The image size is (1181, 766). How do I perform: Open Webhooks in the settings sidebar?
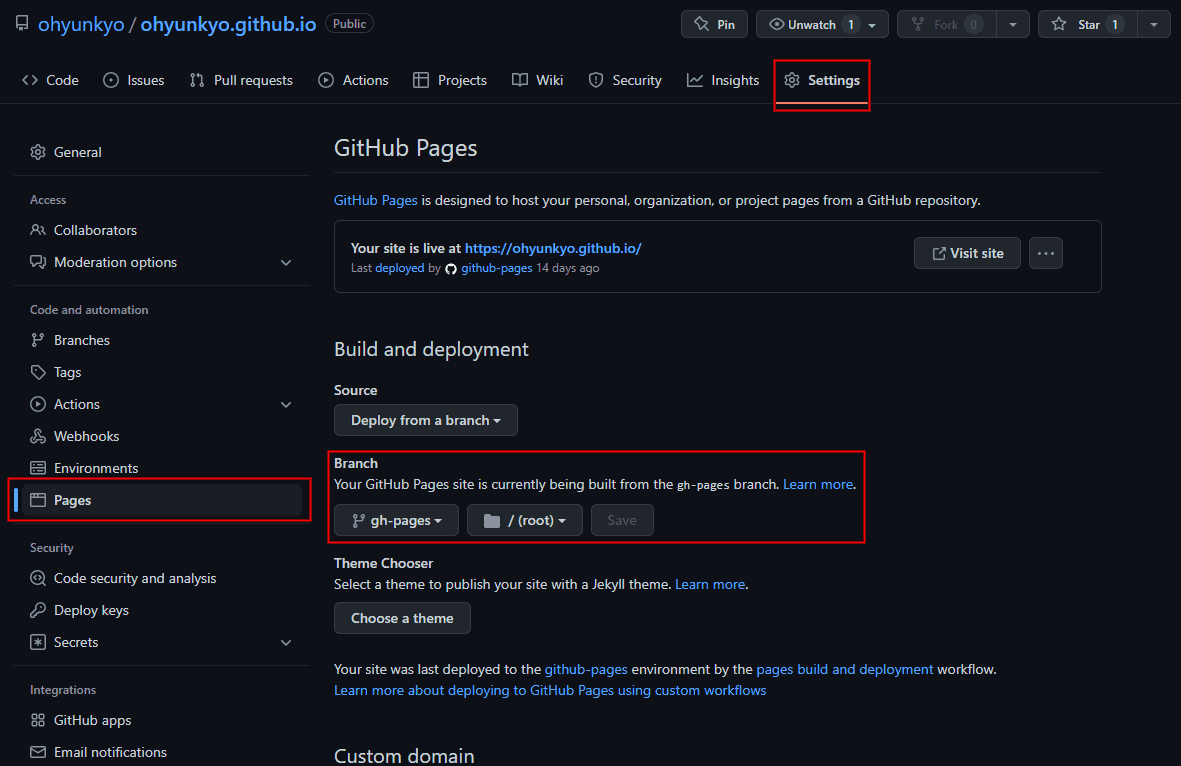click(x=162, y=436)
